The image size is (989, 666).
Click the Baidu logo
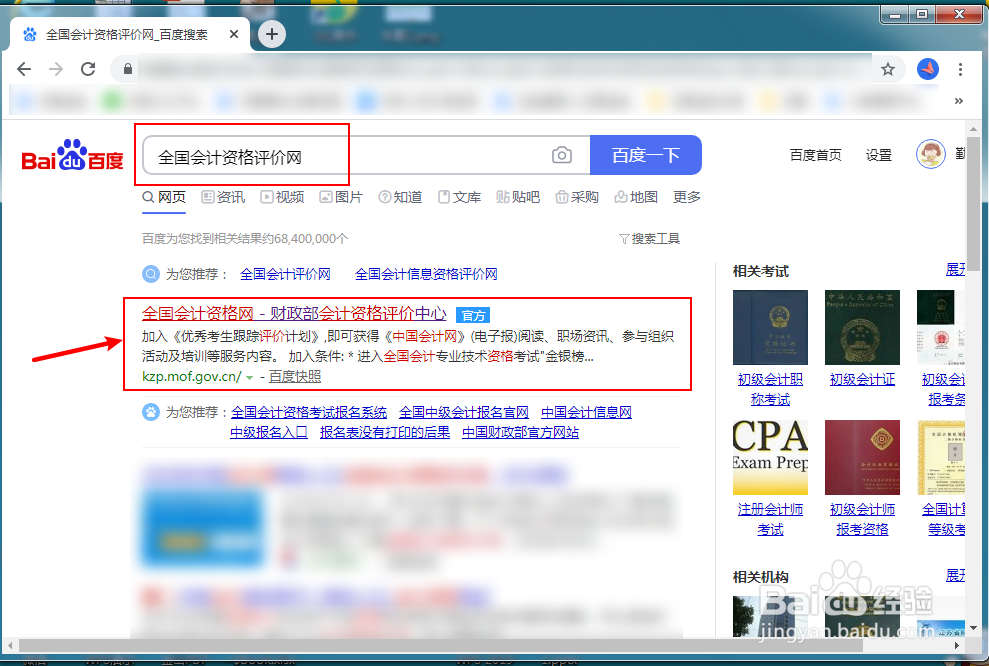click(72, 155)
